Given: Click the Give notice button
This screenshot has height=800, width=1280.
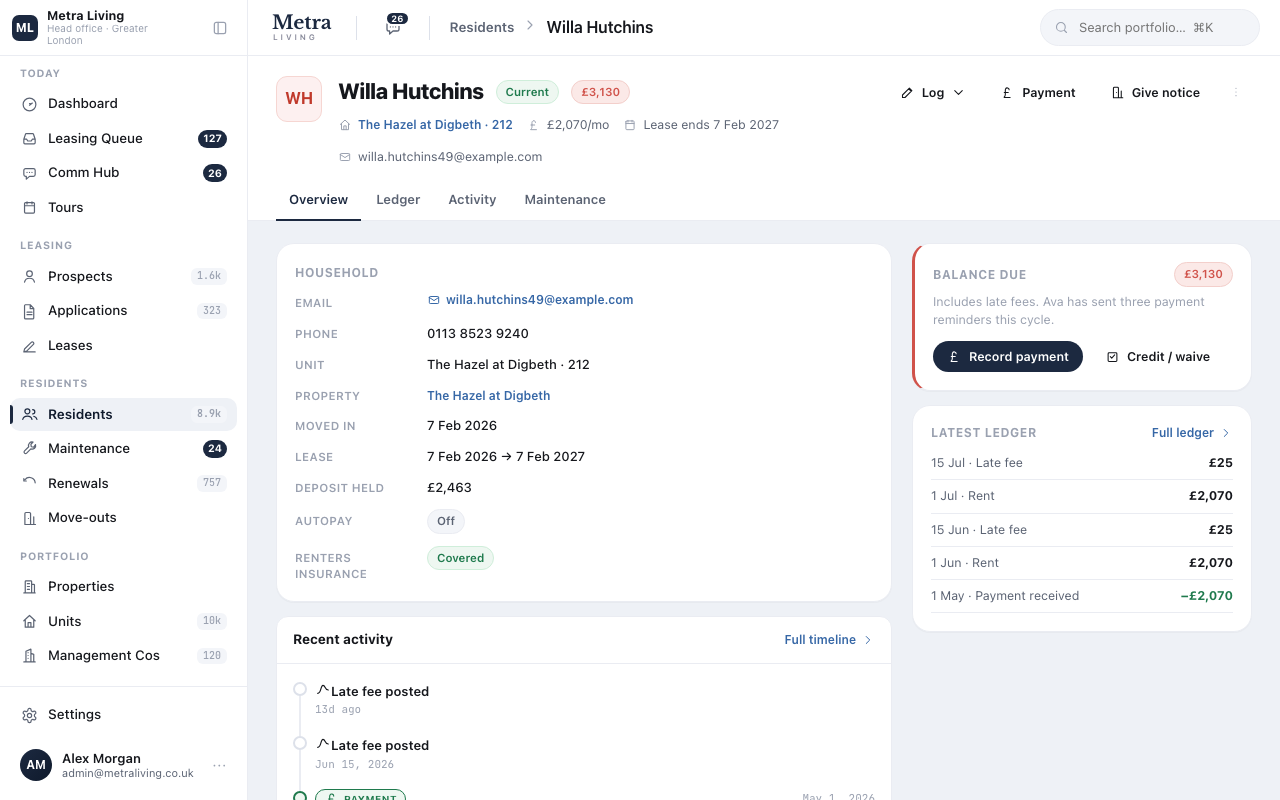Looking at the screenshot, I should click(x=1155, y=92).
